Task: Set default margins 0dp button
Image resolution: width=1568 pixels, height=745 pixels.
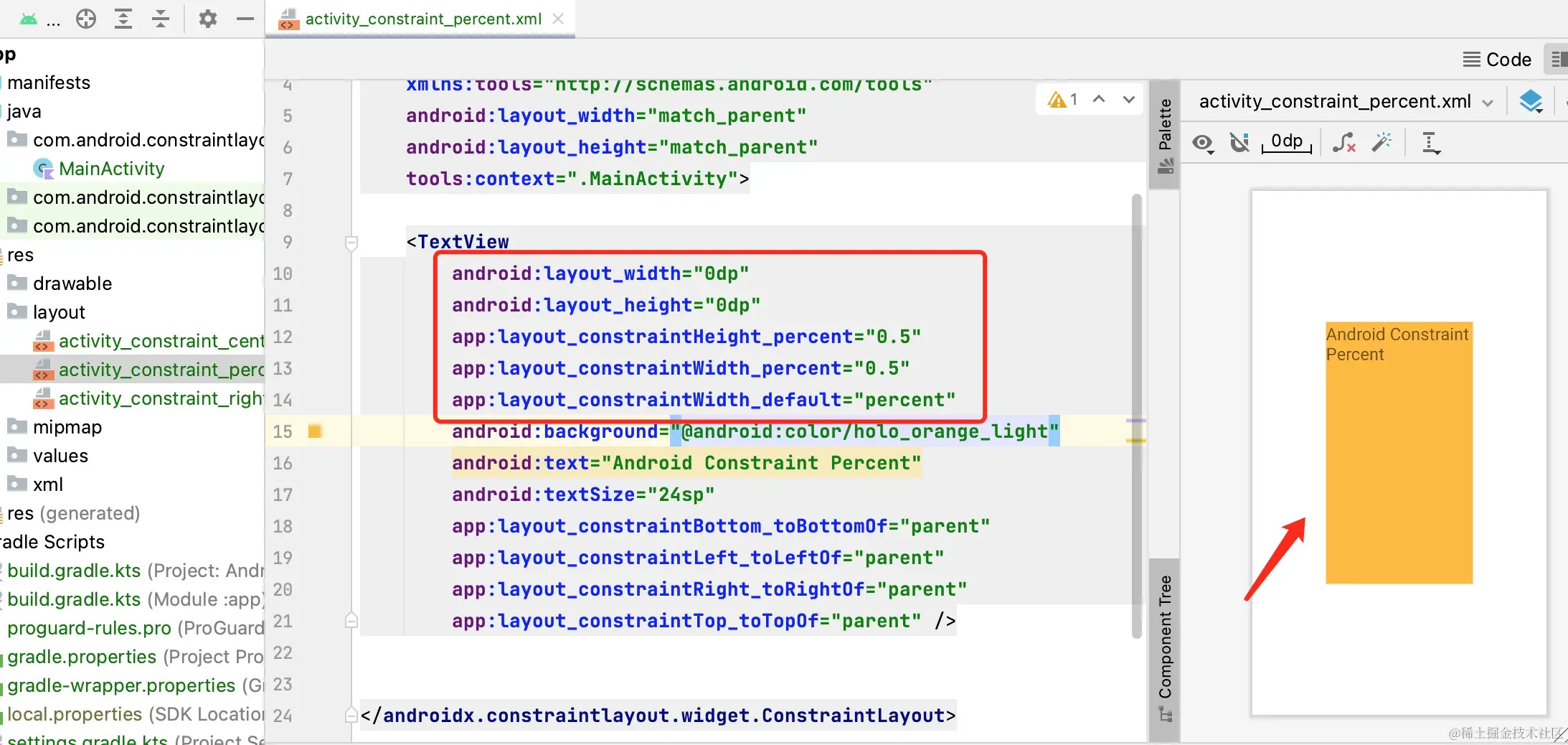Action: 1287,142
